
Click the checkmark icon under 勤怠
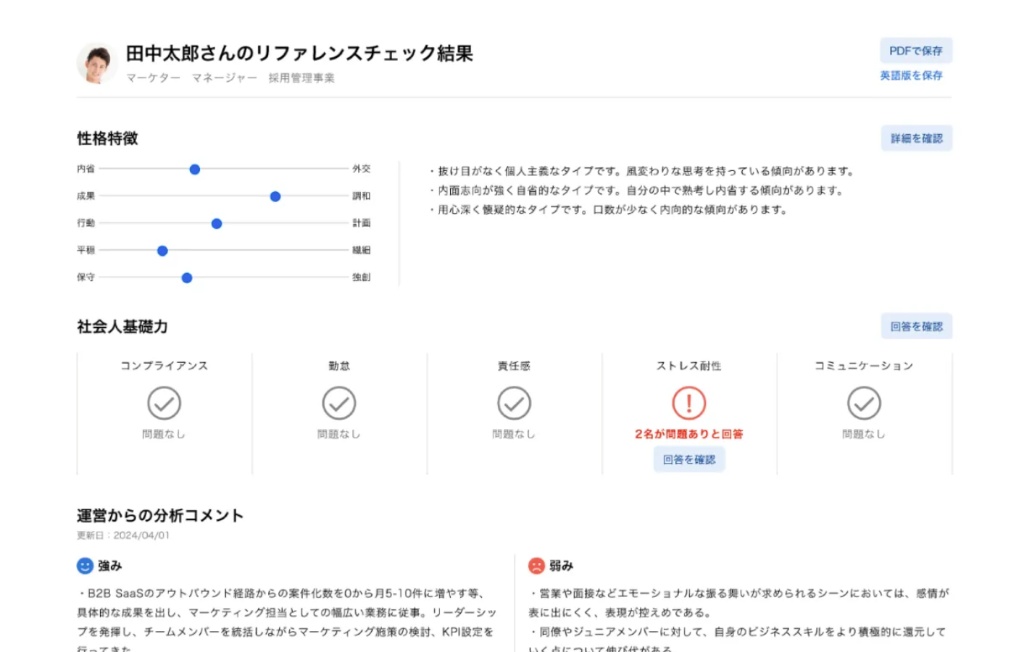tap(339, 403)
